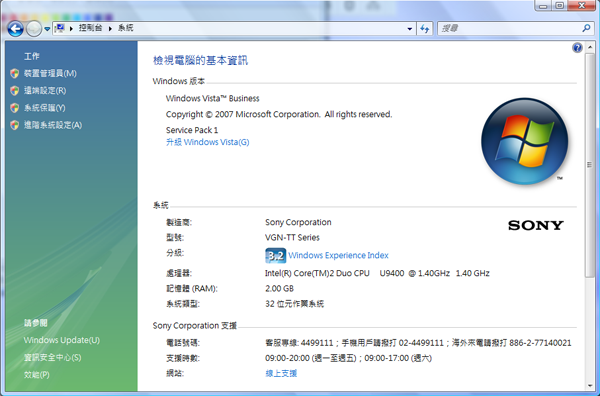The height and width of the screenshot is (396, 600).
Task: Click the Refresh button beside address bar
Action: [425, 29]
